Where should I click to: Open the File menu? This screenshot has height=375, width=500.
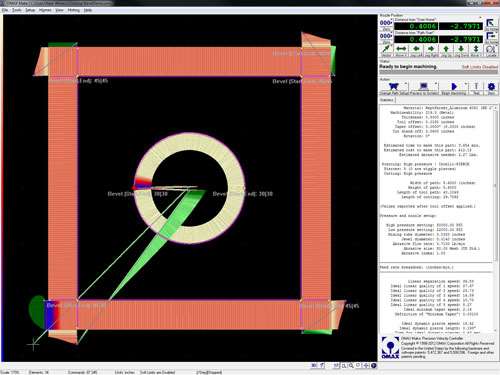(x=5, y=10)
